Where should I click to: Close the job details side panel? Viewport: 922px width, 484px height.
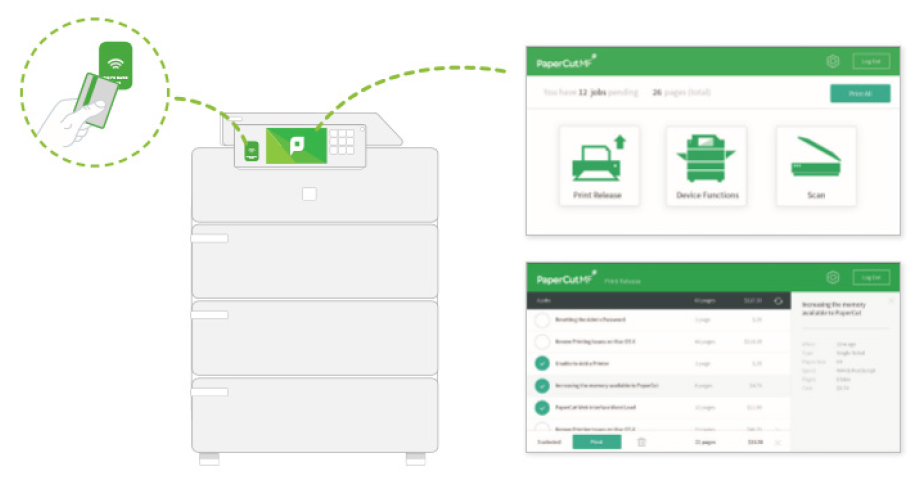point(892,300)
